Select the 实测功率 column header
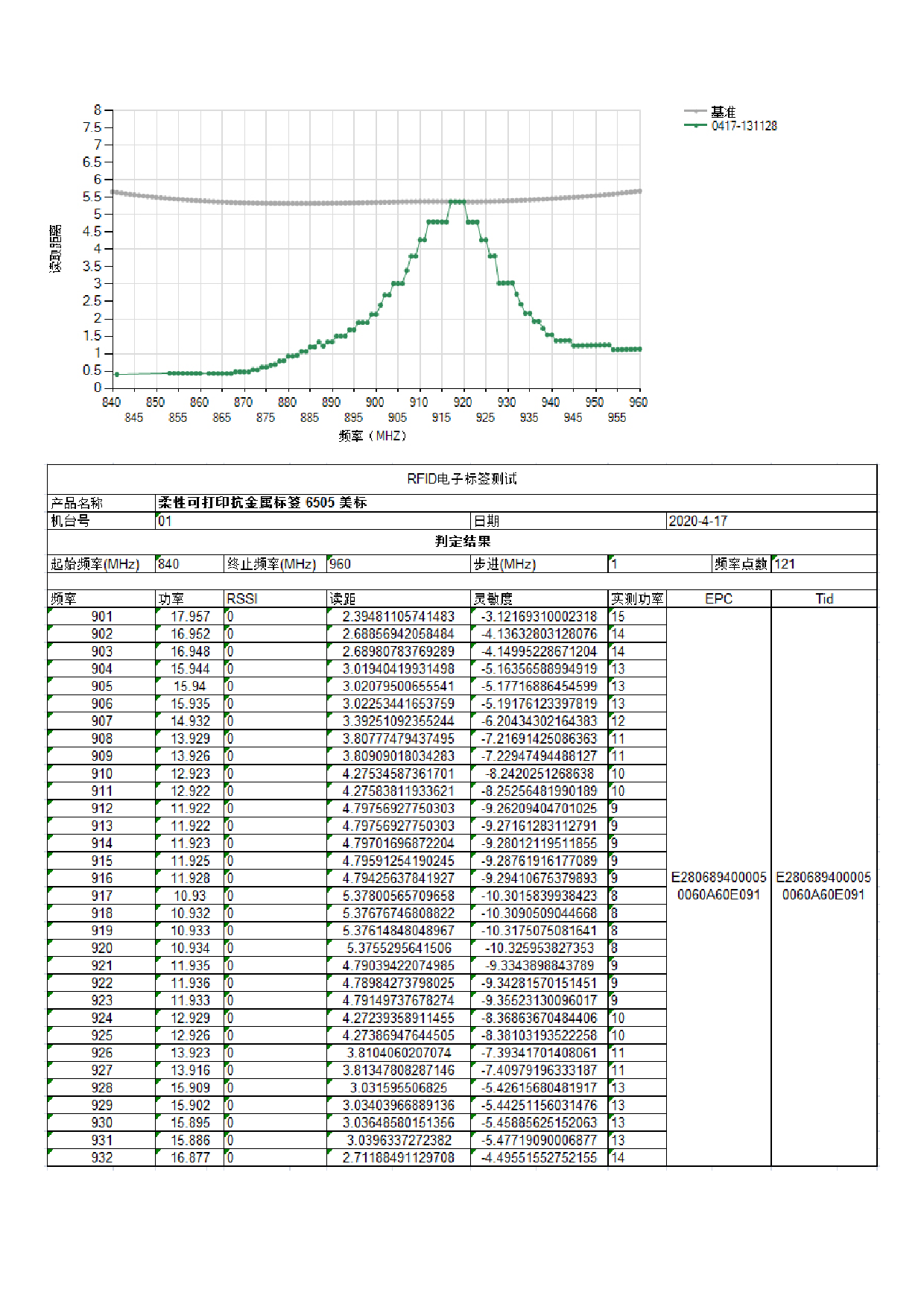Viewport: 924px width, 1307px height. click(x=637, y=599)
